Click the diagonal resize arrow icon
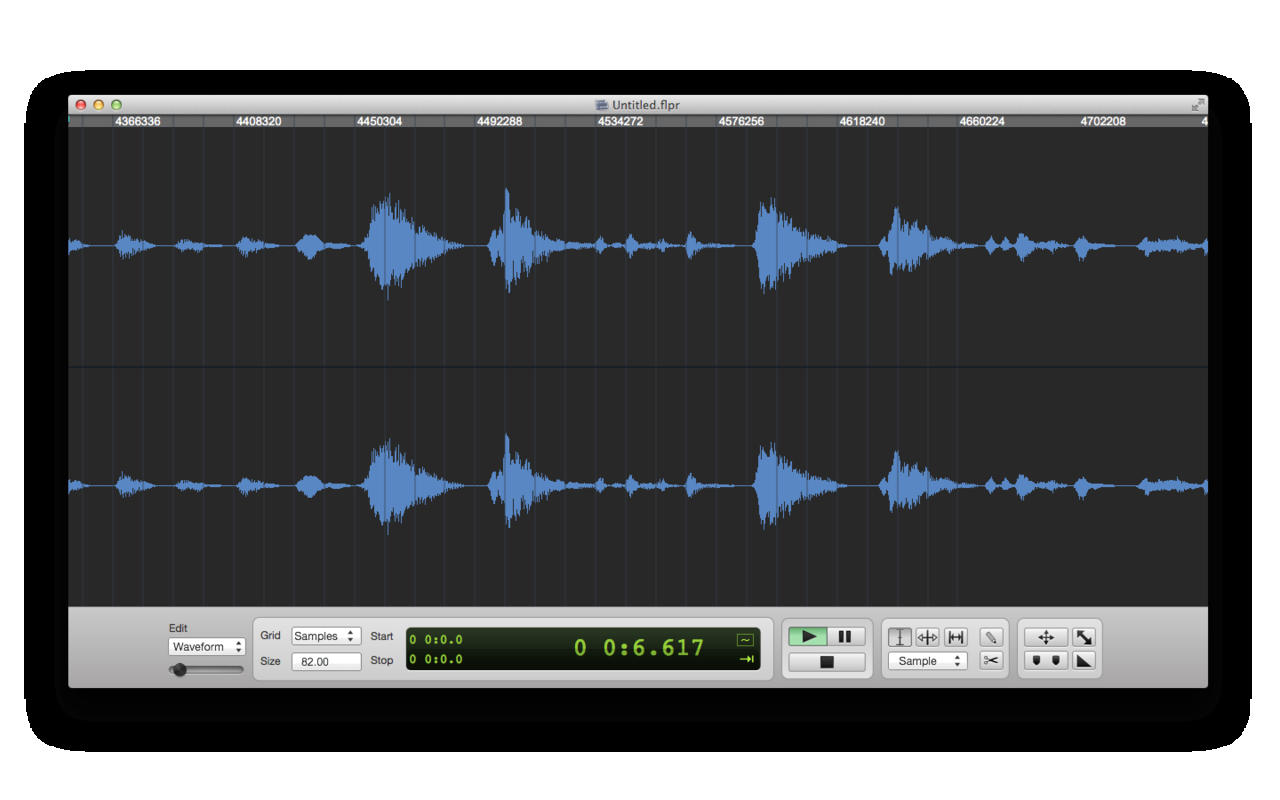Image resolution: width=1280 pixels, height=800 pixels. [x=1084, y=637]
